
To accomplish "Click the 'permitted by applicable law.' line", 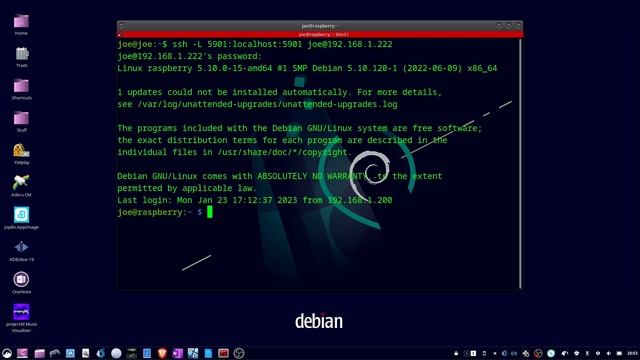I will pos(187,188).
